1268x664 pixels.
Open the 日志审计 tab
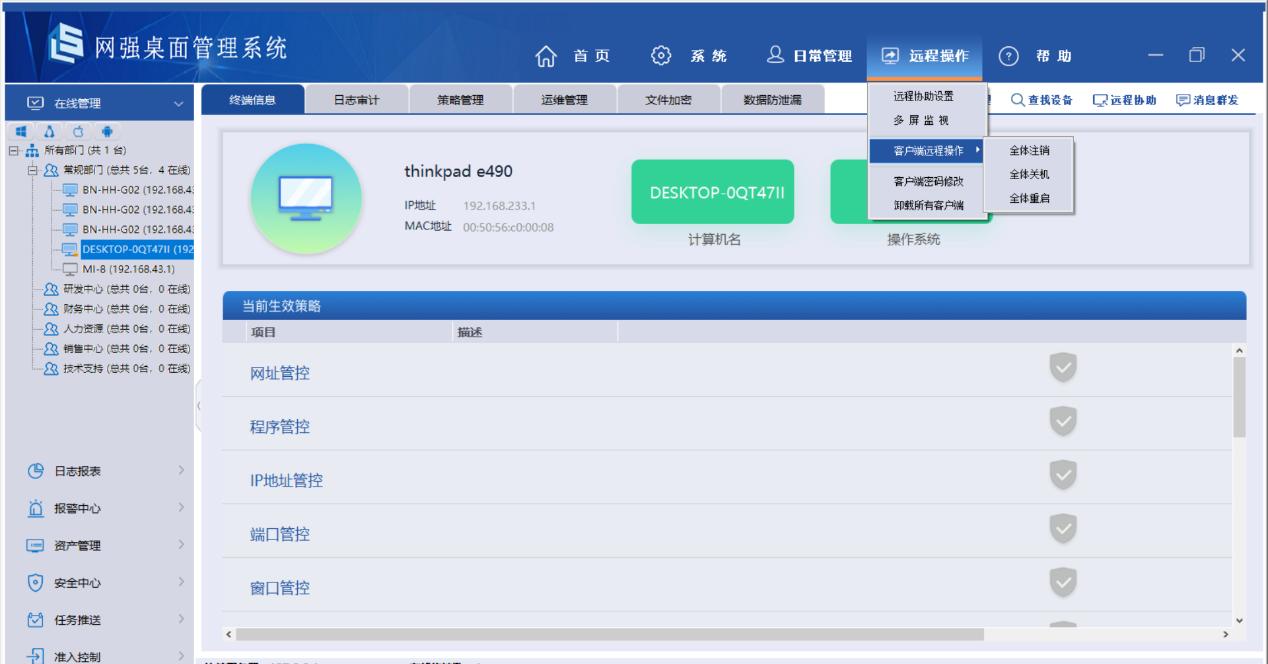pos(357,99)
